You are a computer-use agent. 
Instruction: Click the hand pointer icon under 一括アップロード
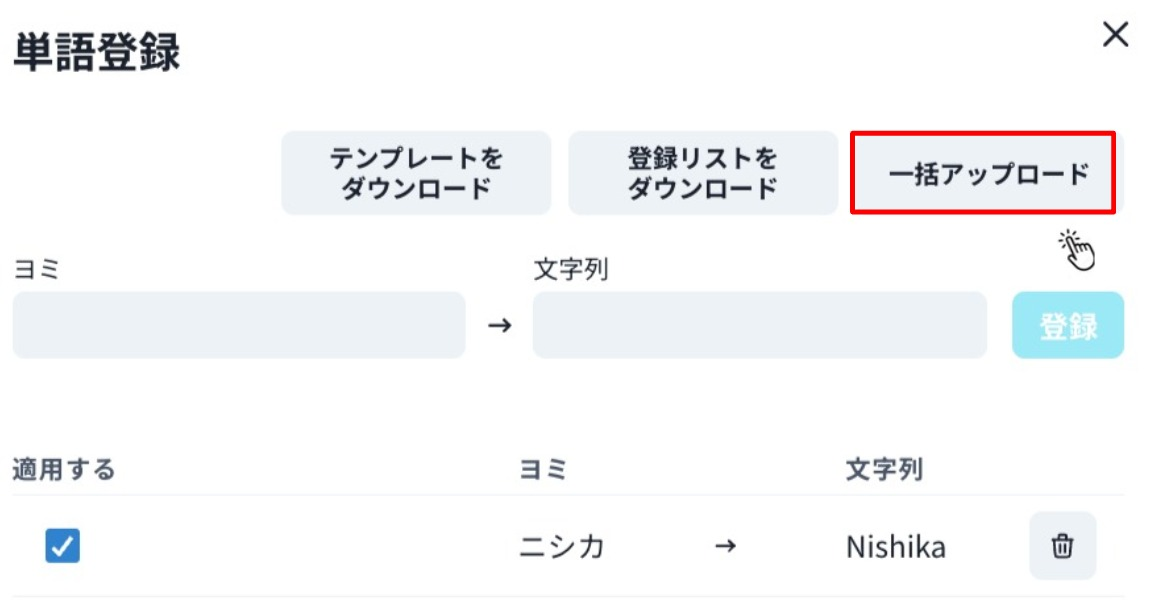pyautogui.click(x=1078, y=250)
